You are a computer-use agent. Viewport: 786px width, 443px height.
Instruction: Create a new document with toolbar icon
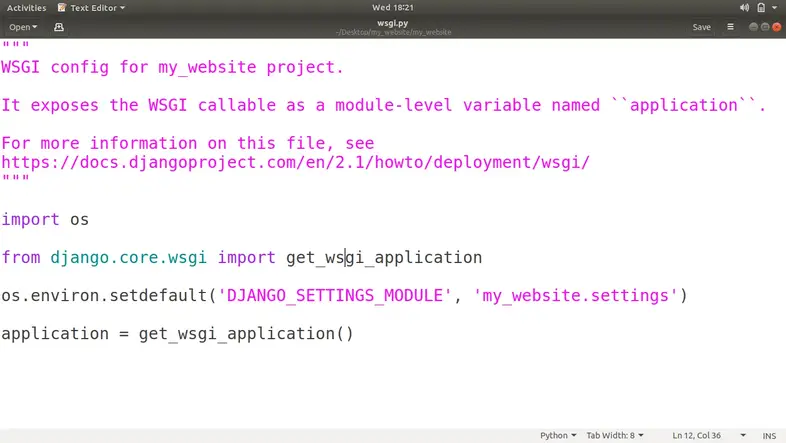click(59, 27)
